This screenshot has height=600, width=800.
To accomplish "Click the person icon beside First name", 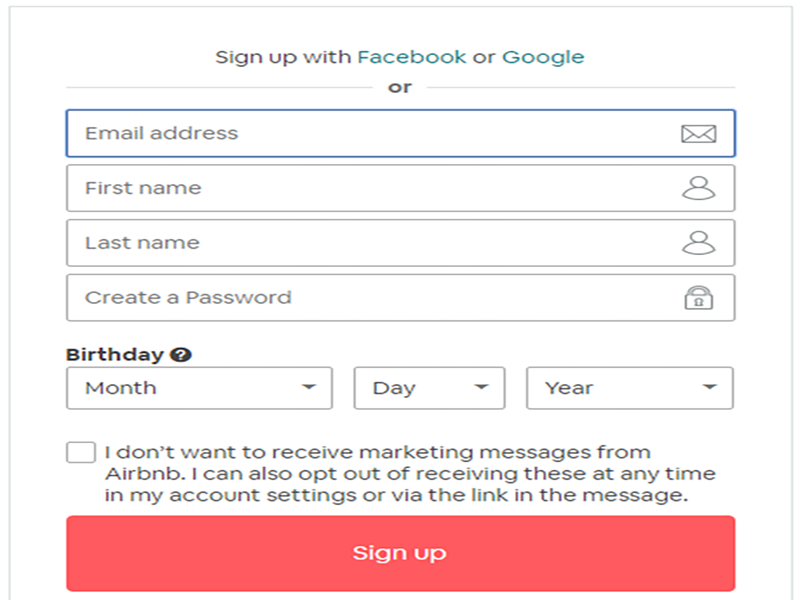I will tap(698, 188).
